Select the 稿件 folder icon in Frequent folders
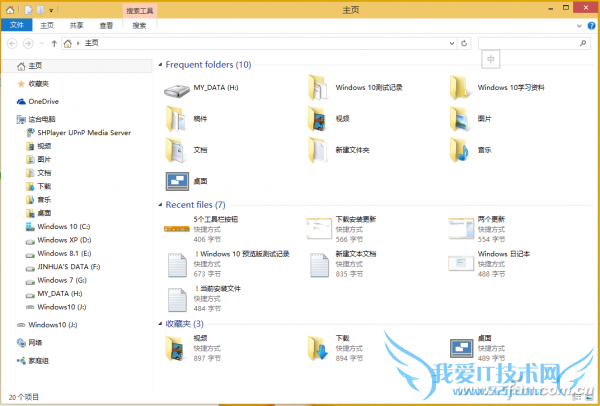 tap(176, 119)
